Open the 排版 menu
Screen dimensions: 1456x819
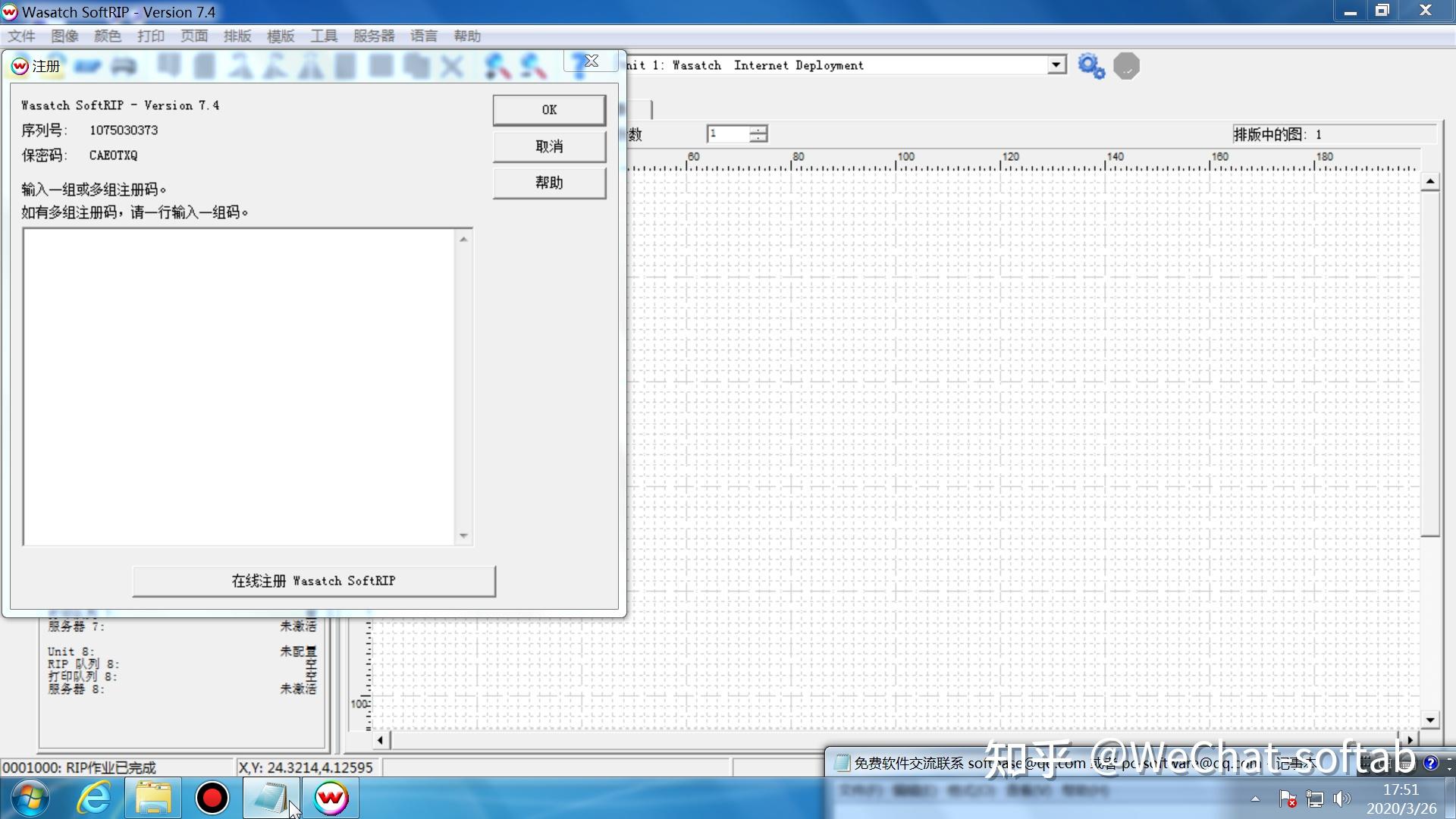click(237, 36)
